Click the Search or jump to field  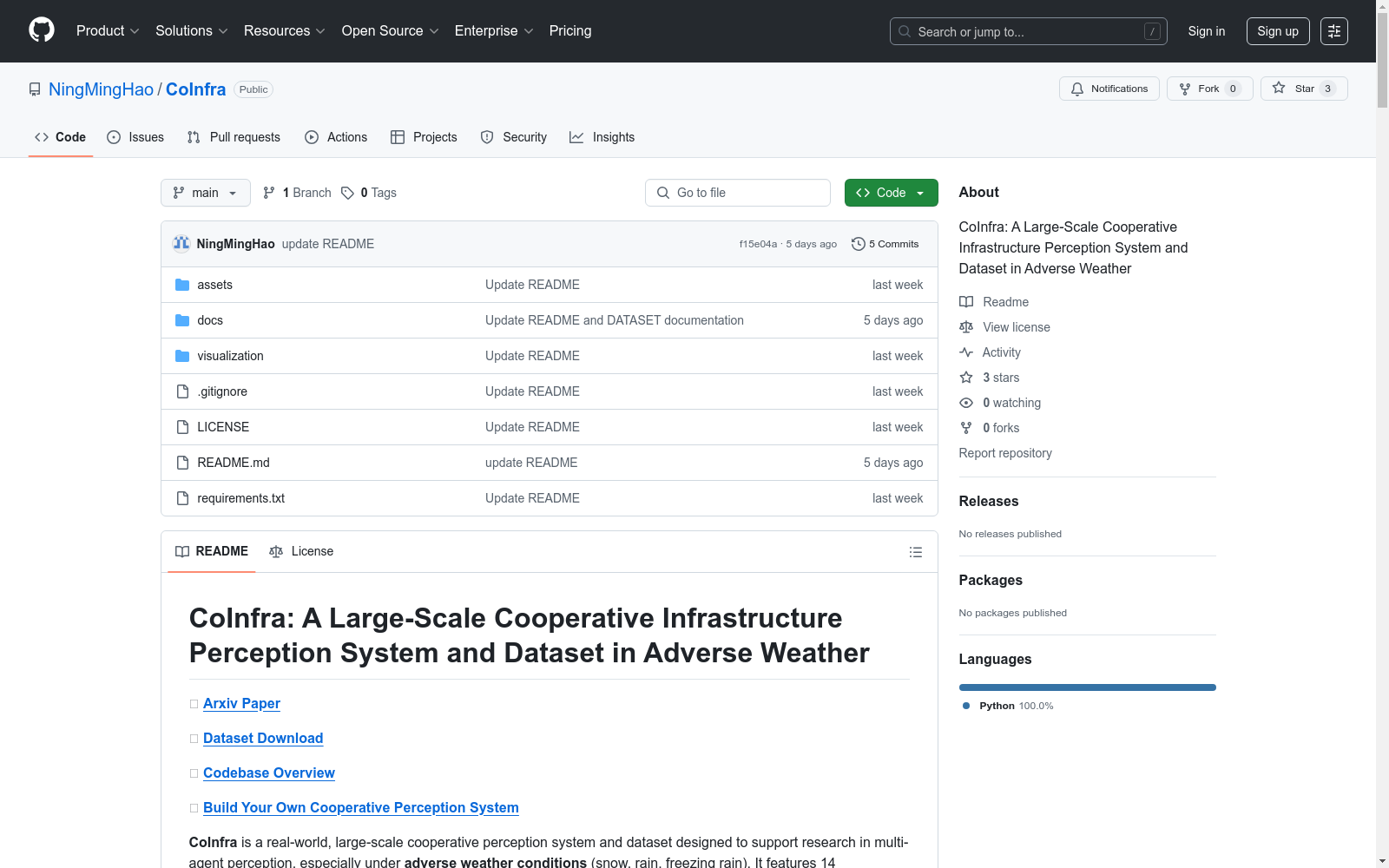tap(1029, 31)
